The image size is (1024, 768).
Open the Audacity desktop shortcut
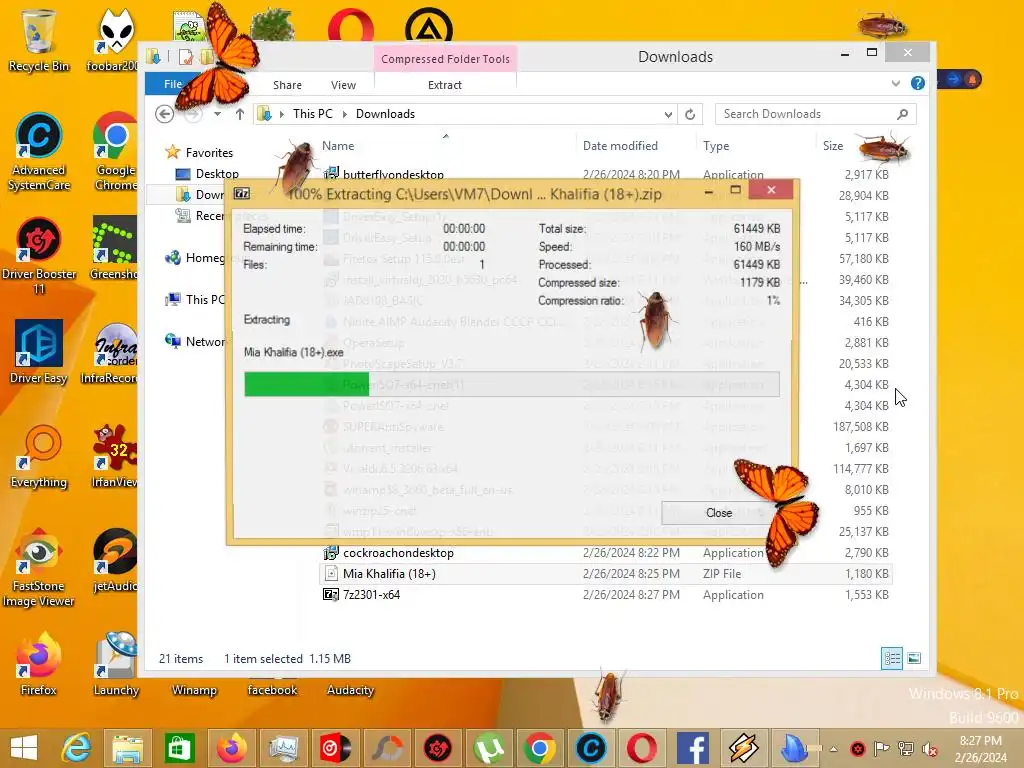click(x=350, y=690)
